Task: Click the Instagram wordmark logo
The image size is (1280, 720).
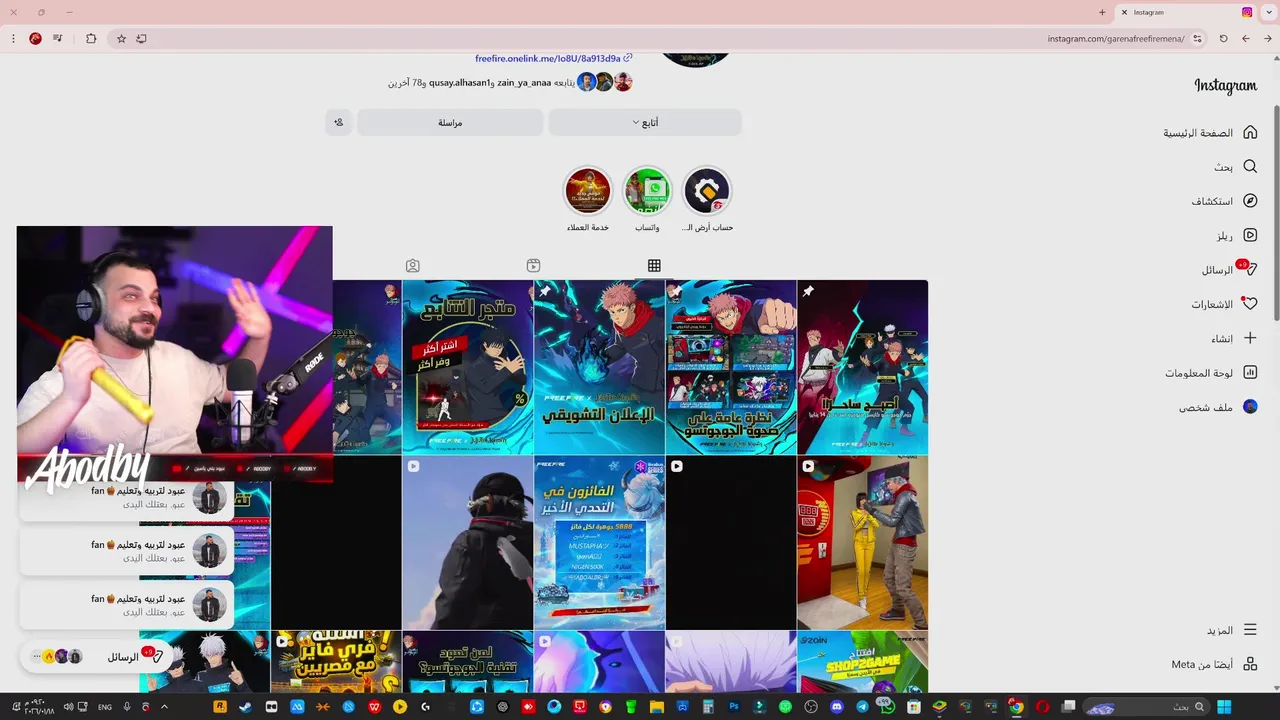Action: [1225, 86]
